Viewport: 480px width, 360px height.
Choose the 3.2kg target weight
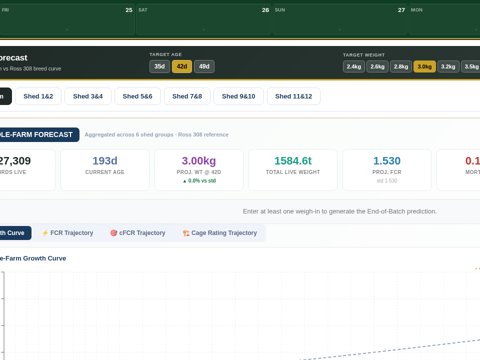pyautogui.click(x=448, y=67)
